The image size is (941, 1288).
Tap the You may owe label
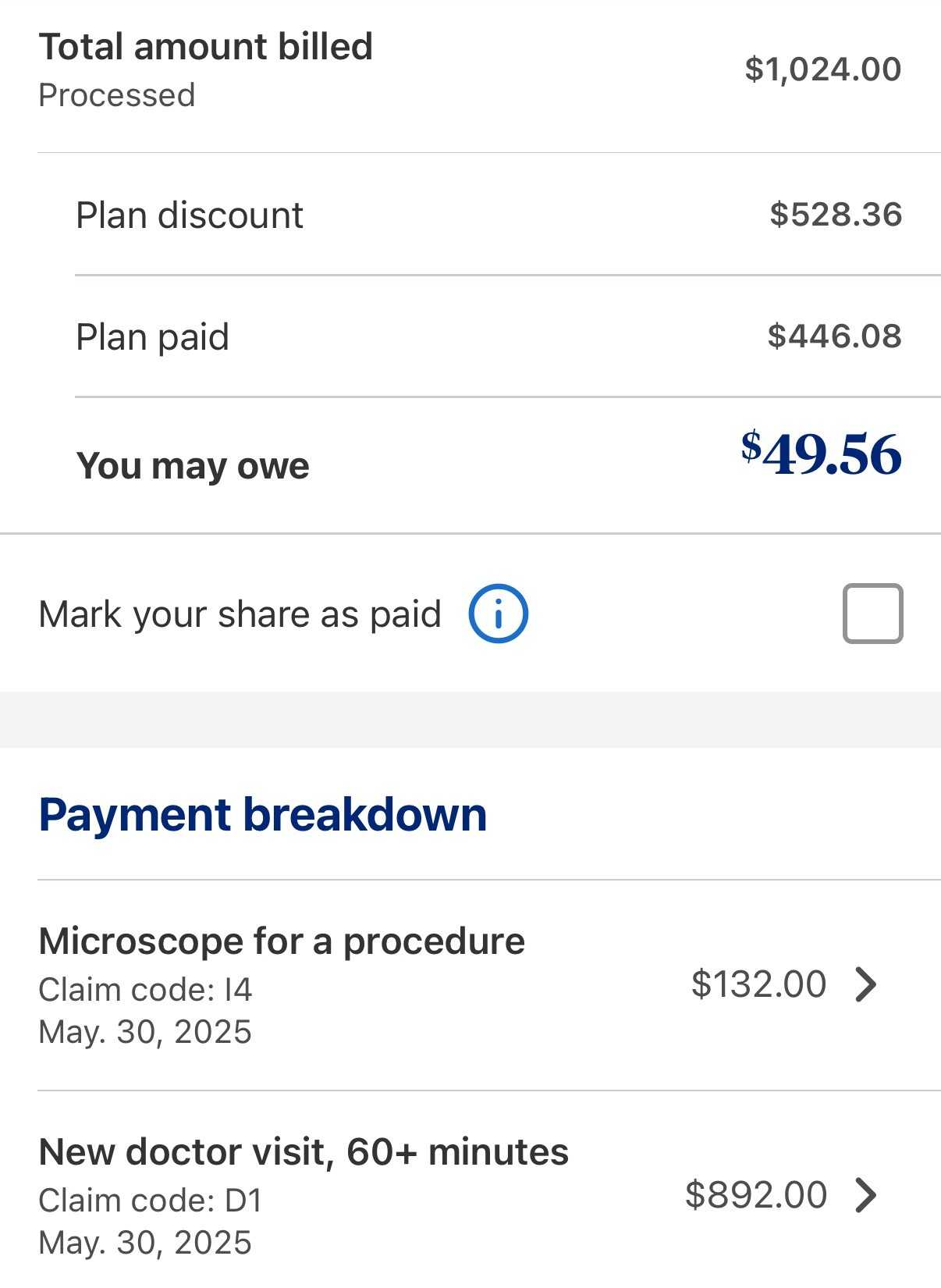(x=193, y=466)
